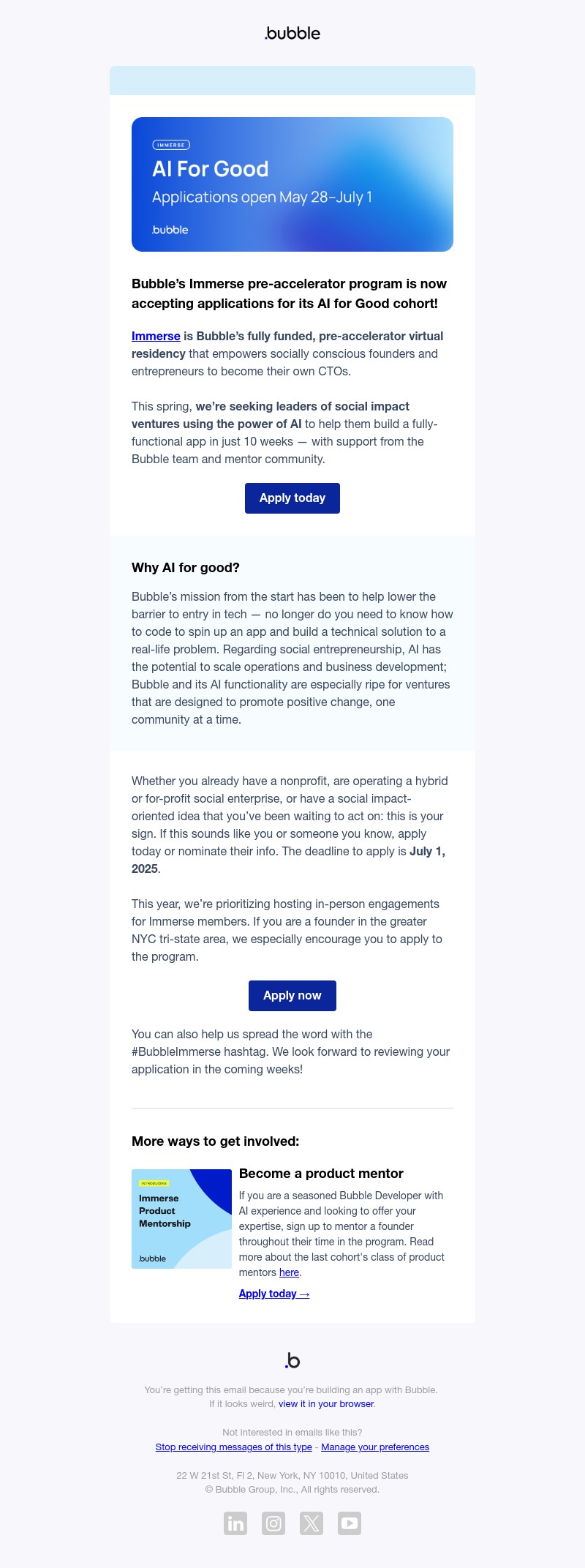Click the Immerse Product Mentorship thumbnail
This screenshot has height=1568, width=585.
point(181,1219)
